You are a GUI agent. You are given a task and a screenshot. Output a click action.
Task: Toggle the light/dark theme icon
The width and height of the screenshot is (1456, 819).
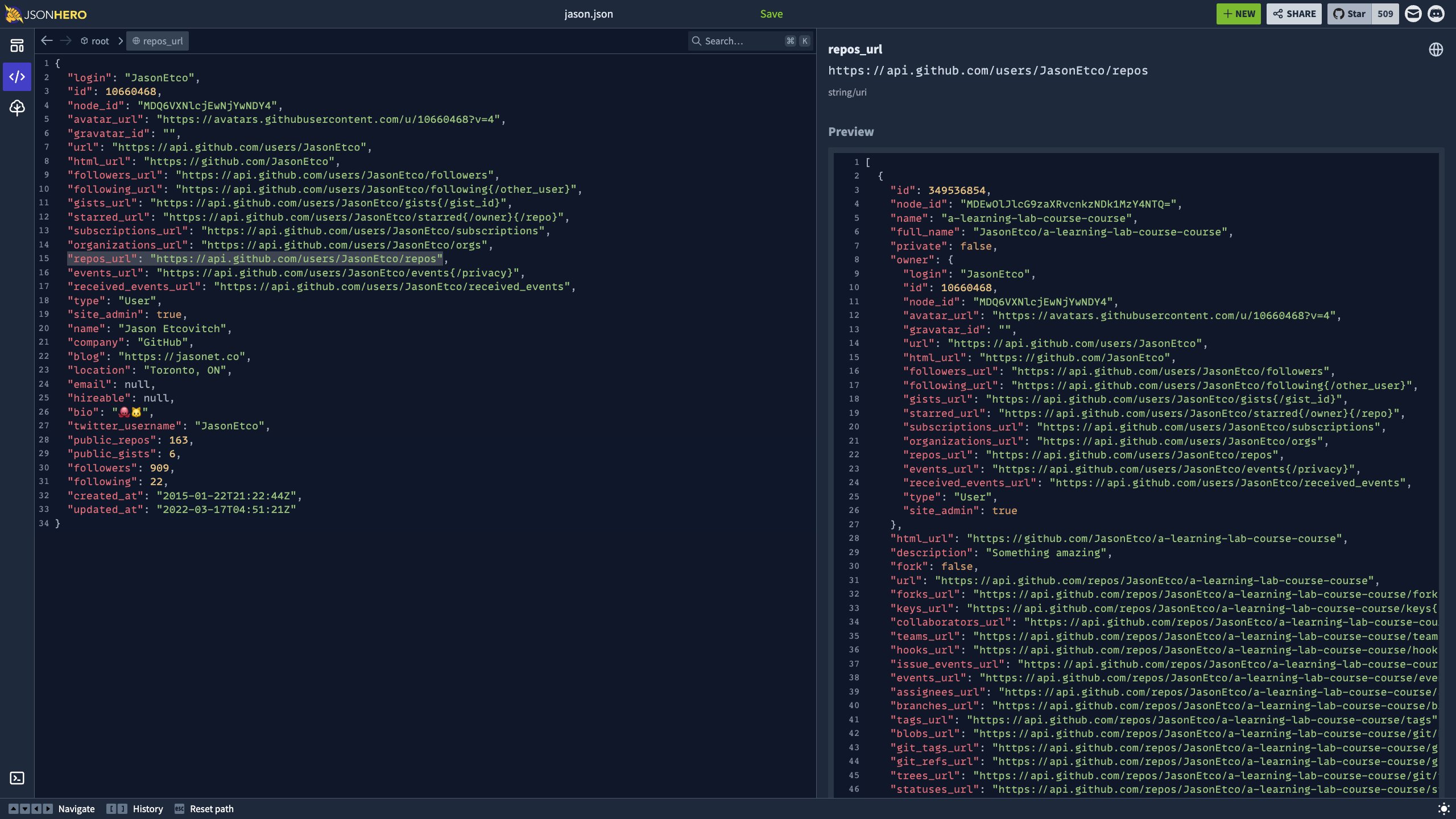[x=1443, y=808]
